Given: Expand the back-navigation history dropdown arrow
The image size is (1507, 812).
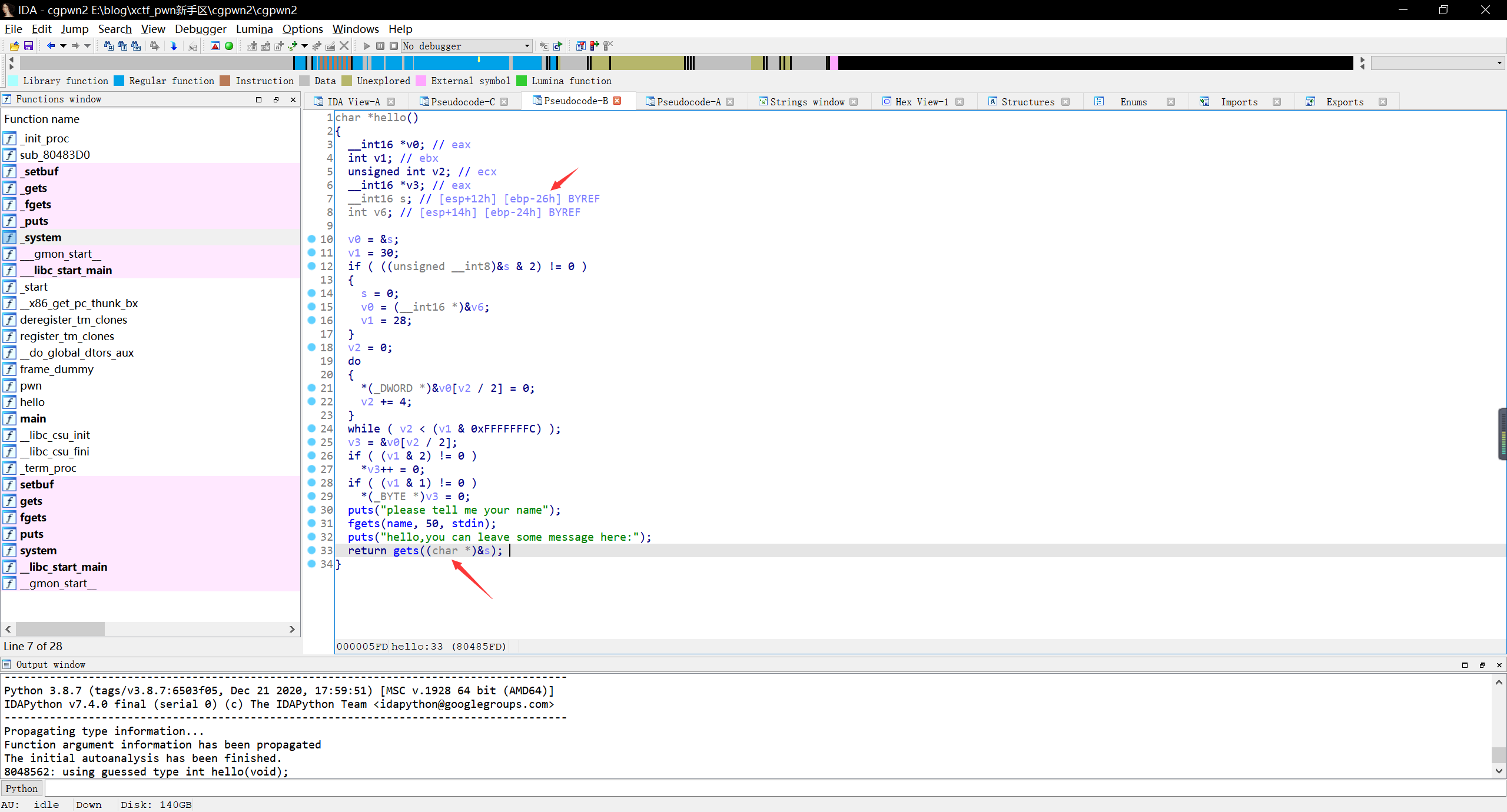Looking at the screenshot, I should click(63, 46).
